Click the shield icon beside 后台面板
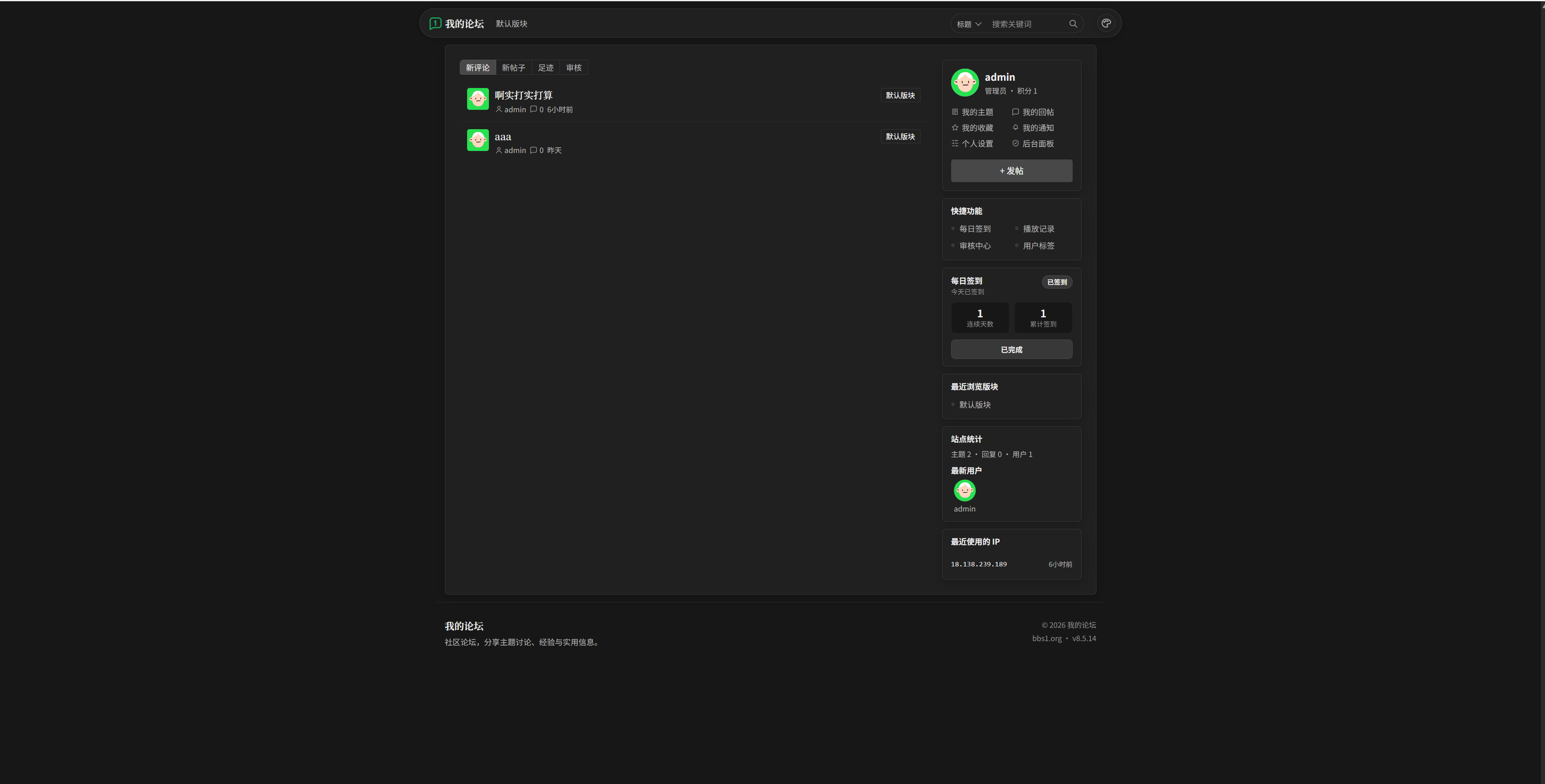The height and width of the screenshot is (784, 1545). [1015, 143]
